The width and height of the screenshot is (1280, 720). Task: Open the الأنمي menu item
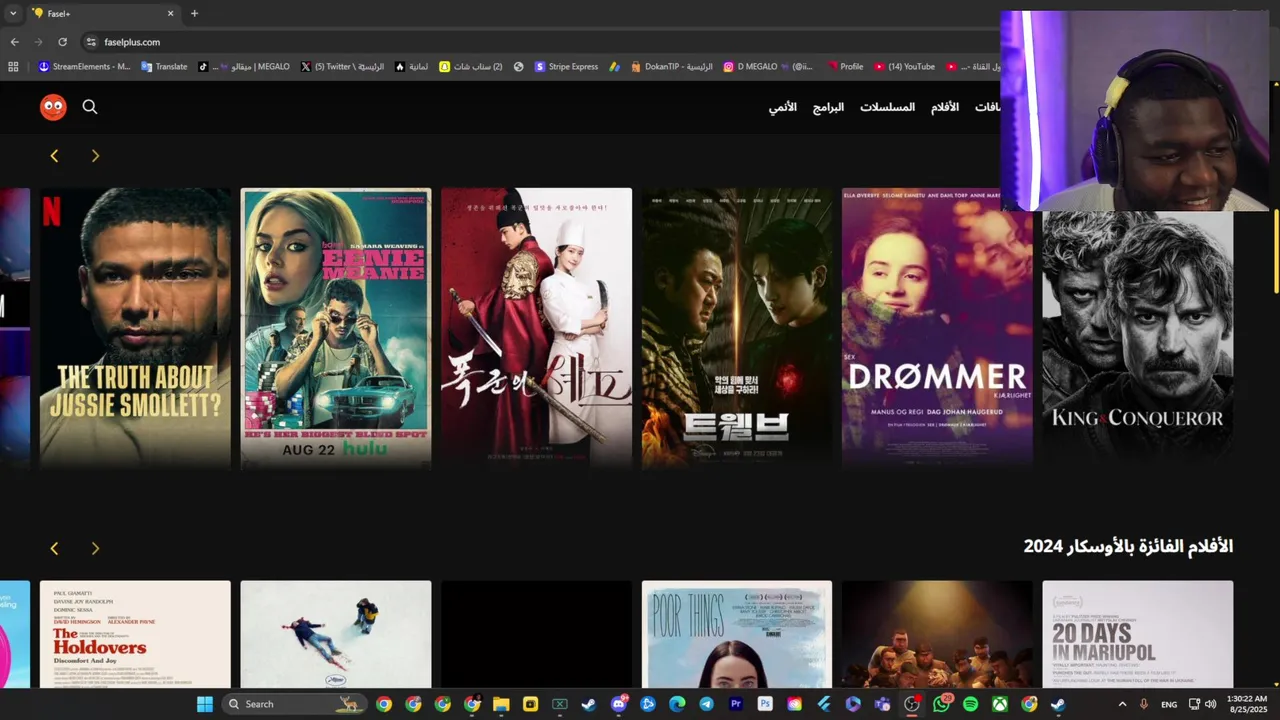pyautogui.click(x=783, y=107)
